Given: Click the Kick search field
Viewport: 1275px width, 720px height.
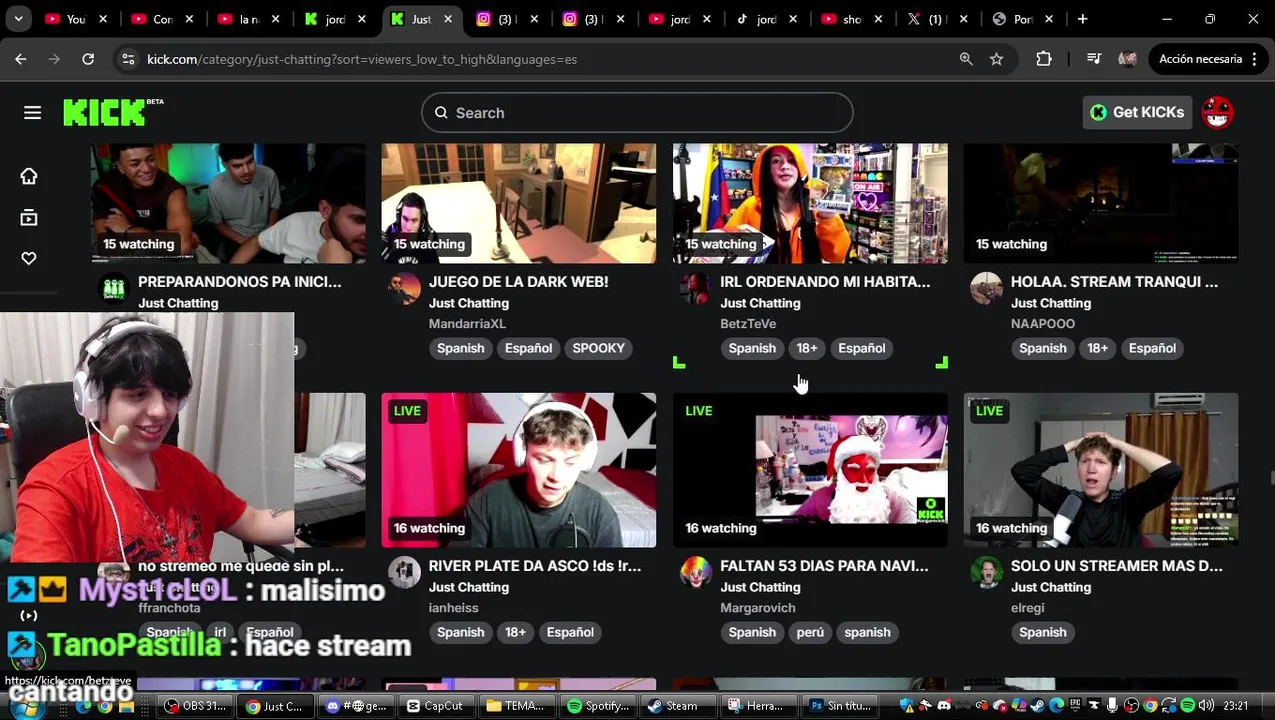Looking at the screenshot, I should (637, 113).
